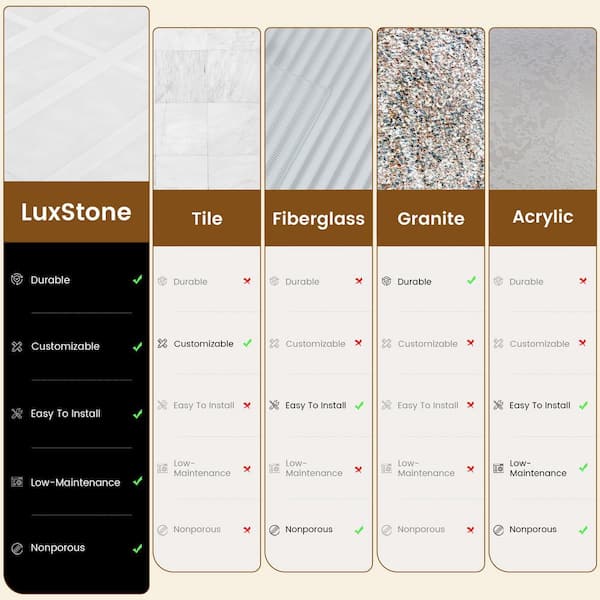Click the Low-Maintenance icon in Acrylic column
This screenshot has height=600, width=600.
click(498, 467)
